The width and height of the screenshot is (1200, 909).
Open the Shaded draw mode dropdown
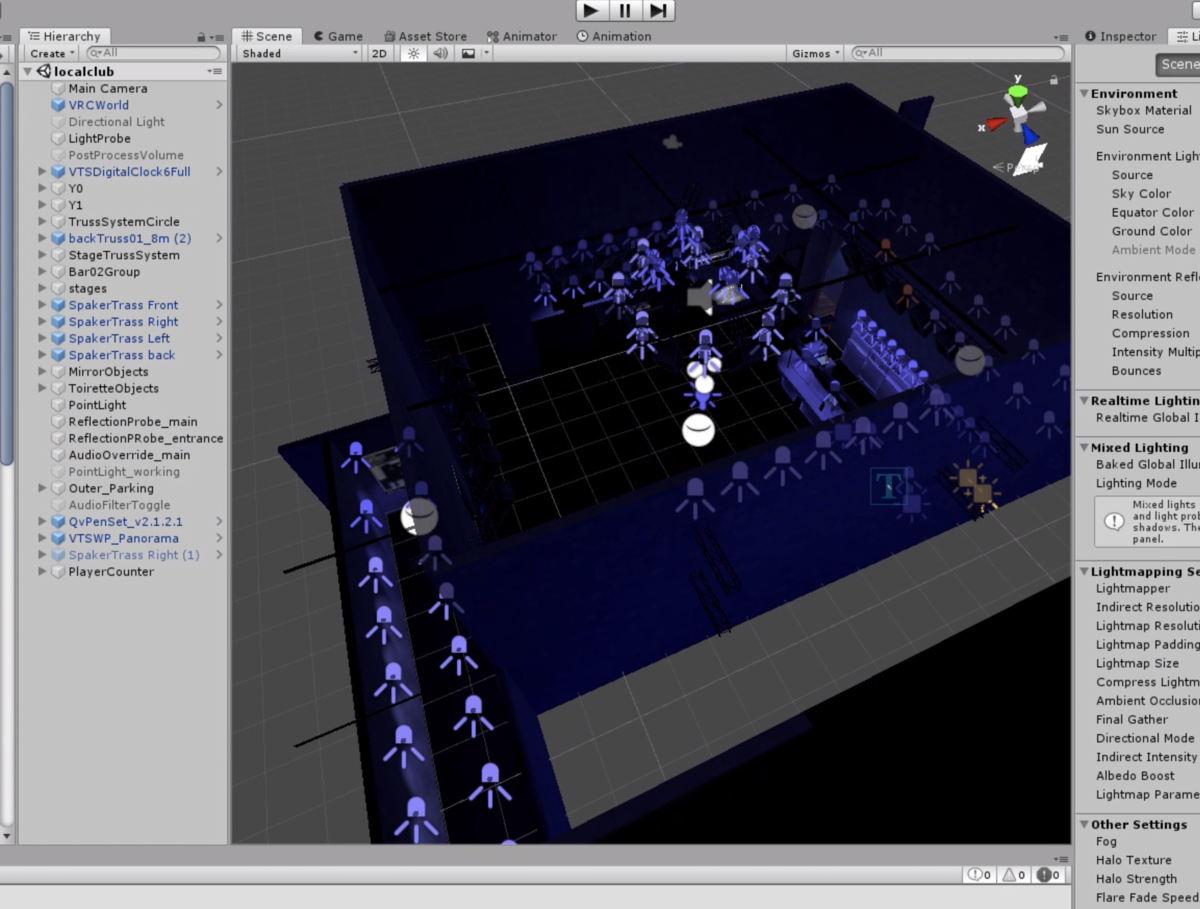coord(299,53)
